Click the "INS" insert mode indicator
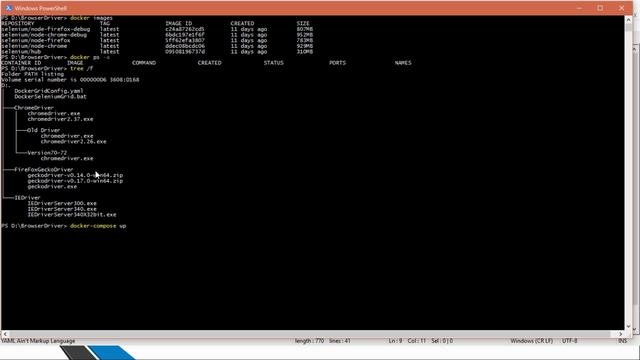The image size is (640, 360). pyautogui.click(x=622, y=341)
